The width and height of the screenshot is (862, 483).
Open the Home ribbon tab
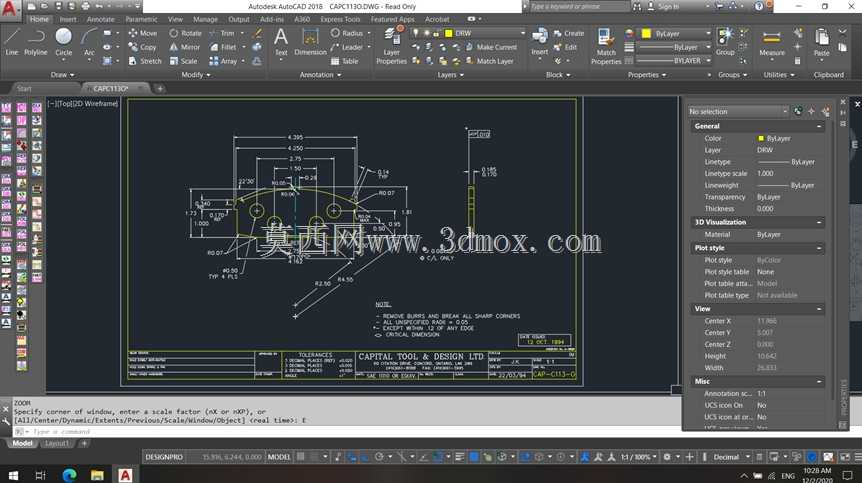(39, 19)
